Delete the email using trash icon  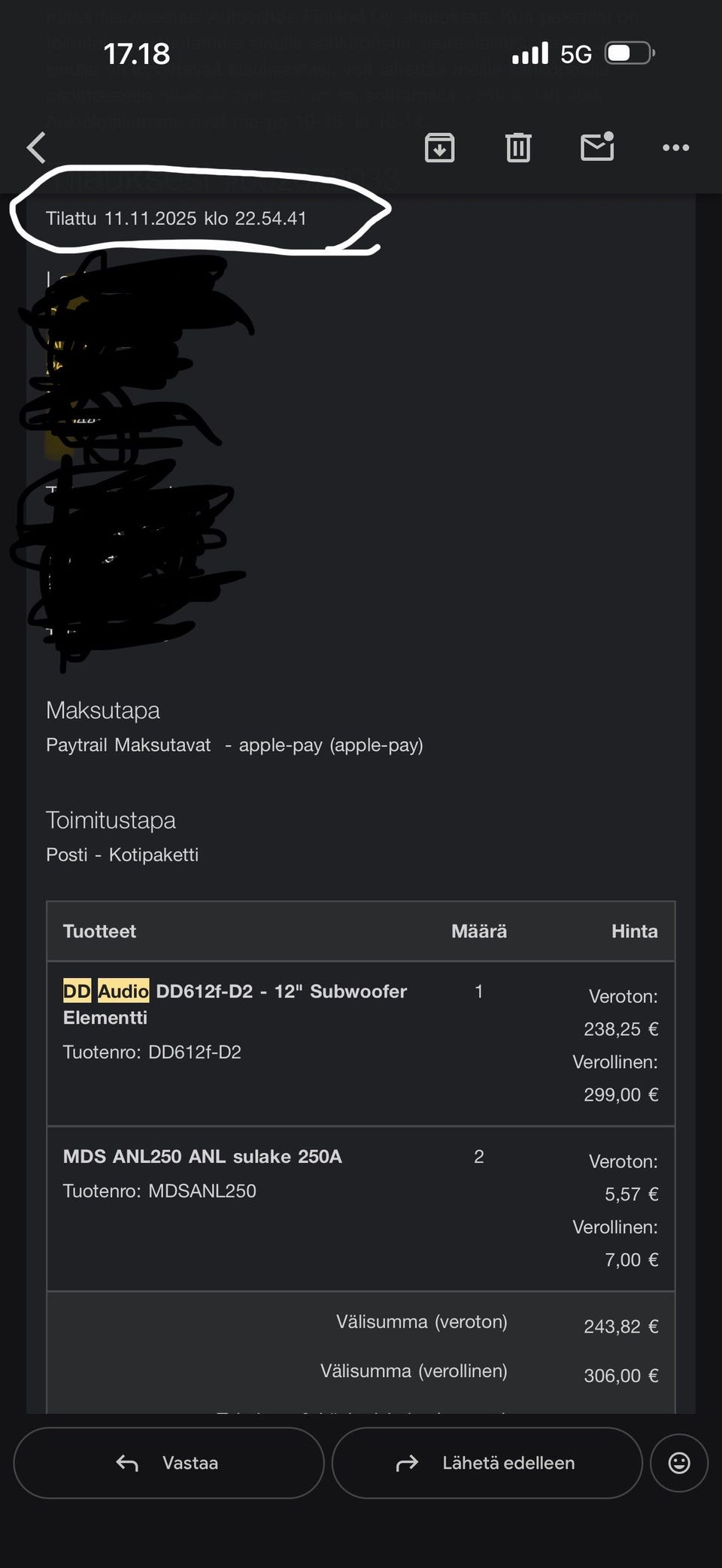click(517, 147)
